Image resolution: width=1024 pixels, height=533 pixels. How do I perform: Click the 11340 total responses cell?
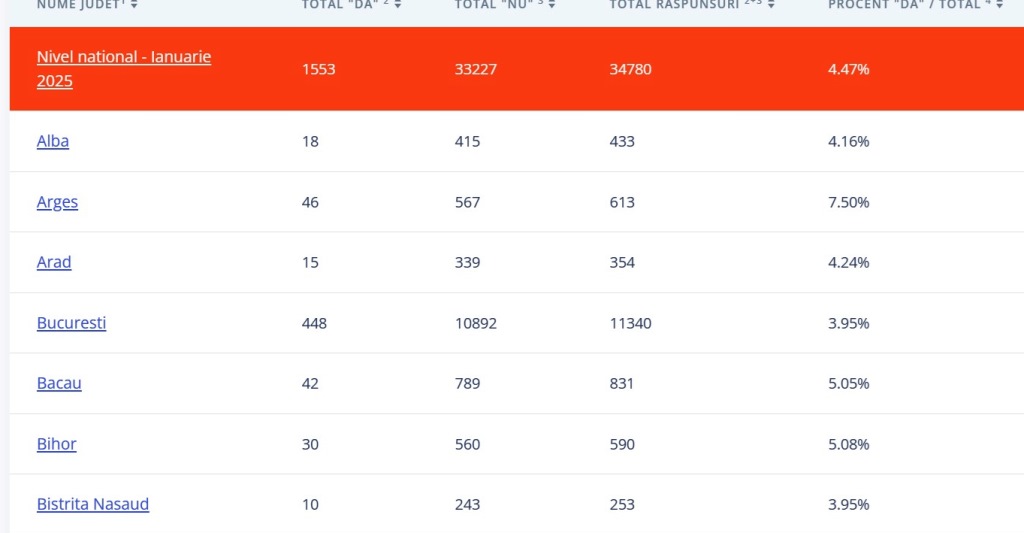[630, 323]
